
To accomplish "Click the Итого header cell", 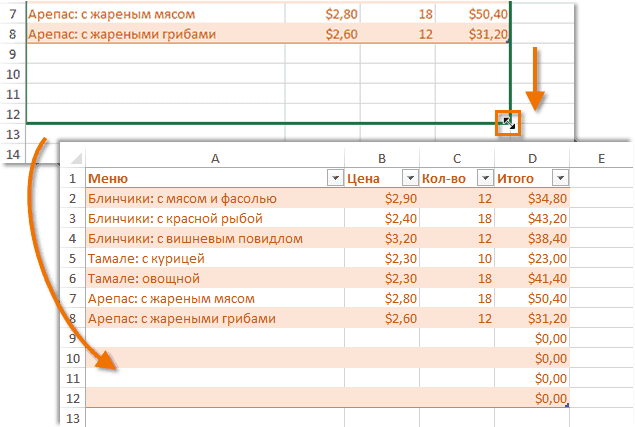I will (532, 178).
